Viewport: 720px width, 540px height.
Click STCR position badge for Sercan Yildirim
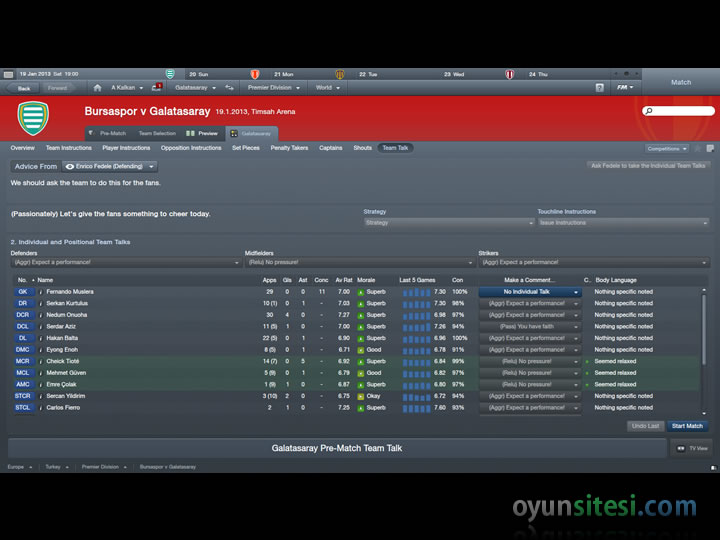click(23, 396)
